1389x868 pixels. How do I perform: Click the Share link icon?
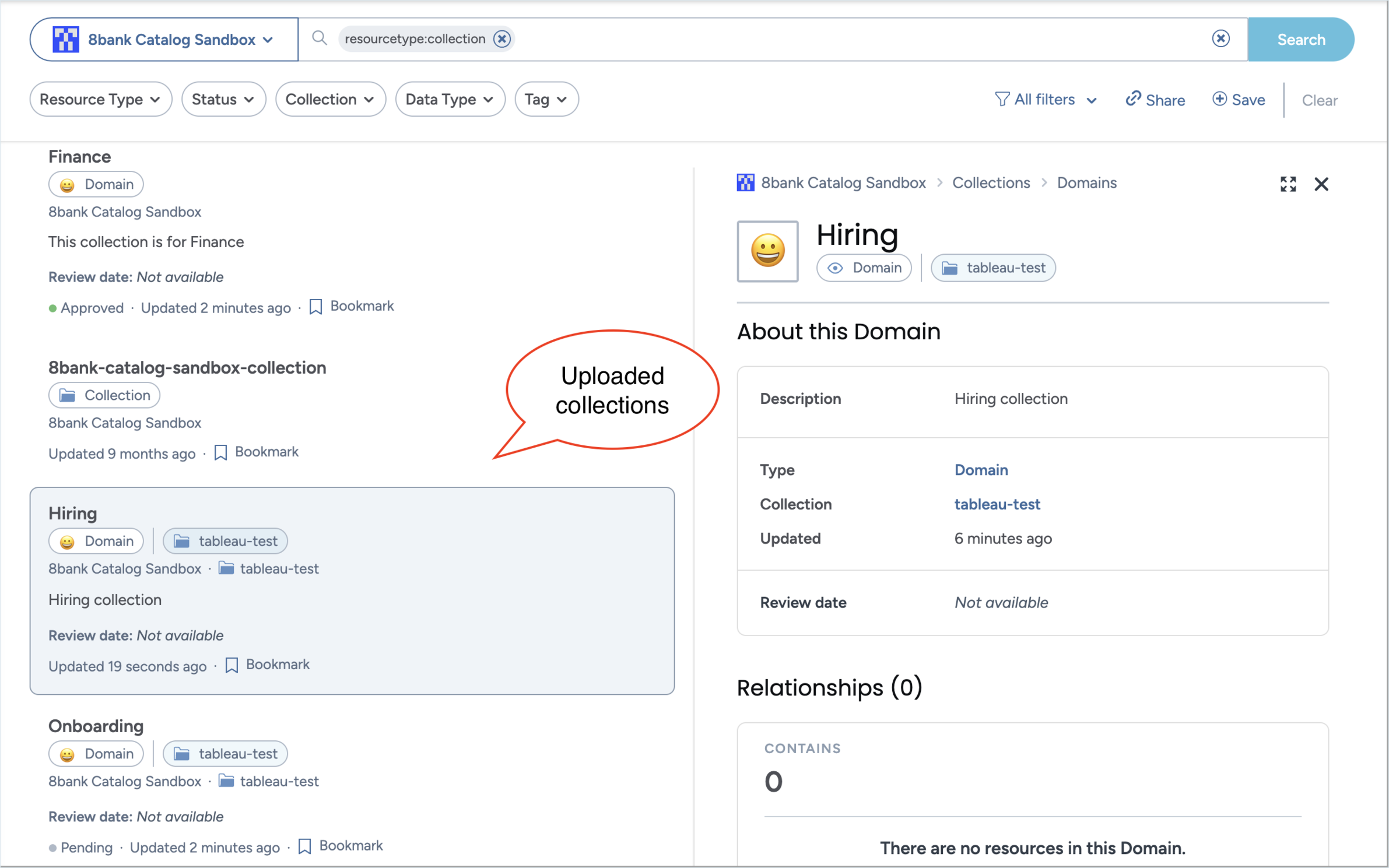1132,99
